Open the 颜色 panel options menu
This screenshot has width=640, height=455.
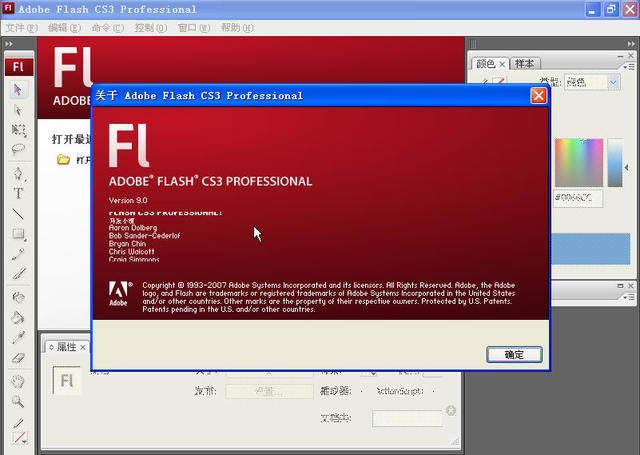click(629, 67)
